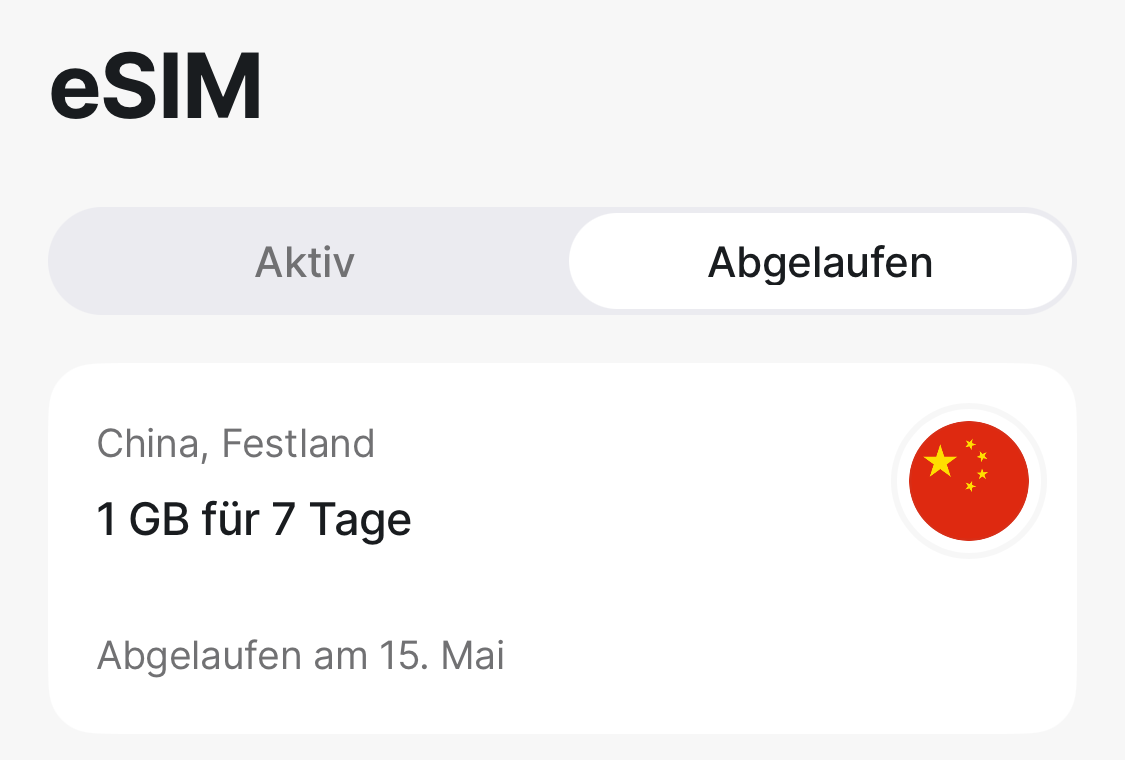Click the white Abgelaufen pill
The width and height of the screenshot is (1125, 760).
coord(820,262)
